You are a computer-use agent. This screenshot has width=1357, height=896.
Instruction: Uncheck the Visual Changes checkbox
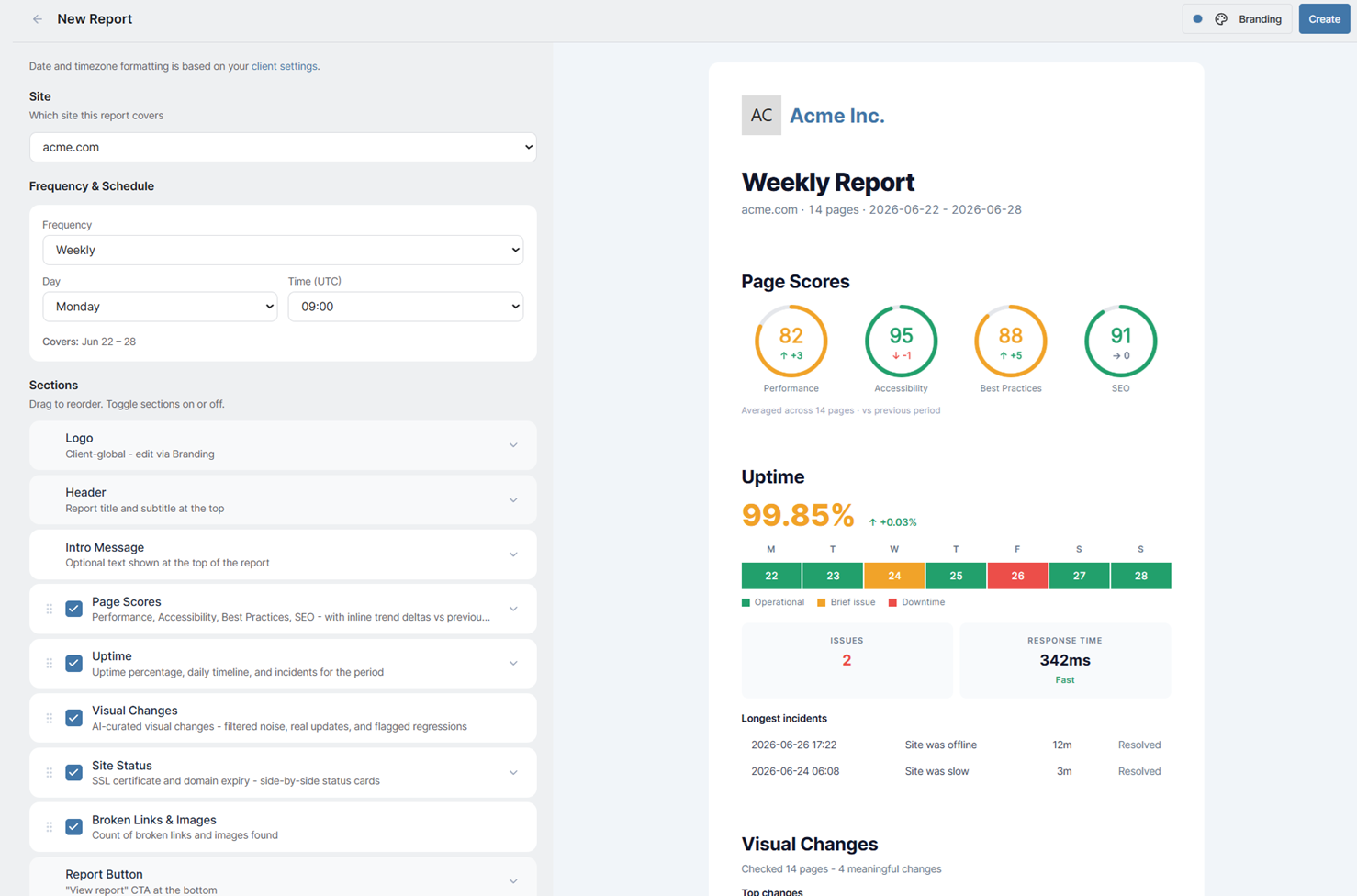tap(74, 718)
